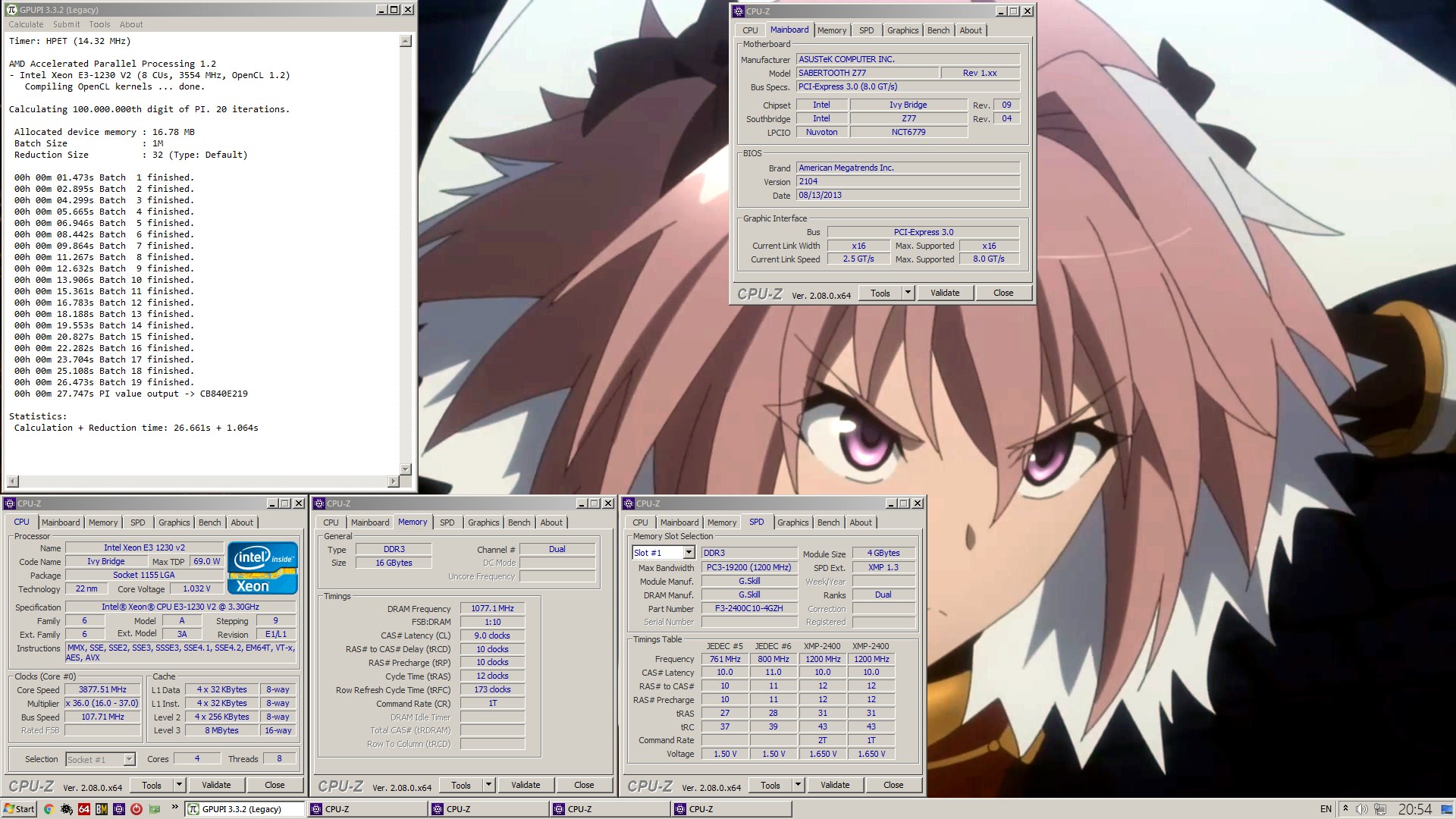Screen dimensions: 1456x819
Task: Open Tools dropdown arrow in SPD CPU-Z window
Action: [x=798, y=785]
